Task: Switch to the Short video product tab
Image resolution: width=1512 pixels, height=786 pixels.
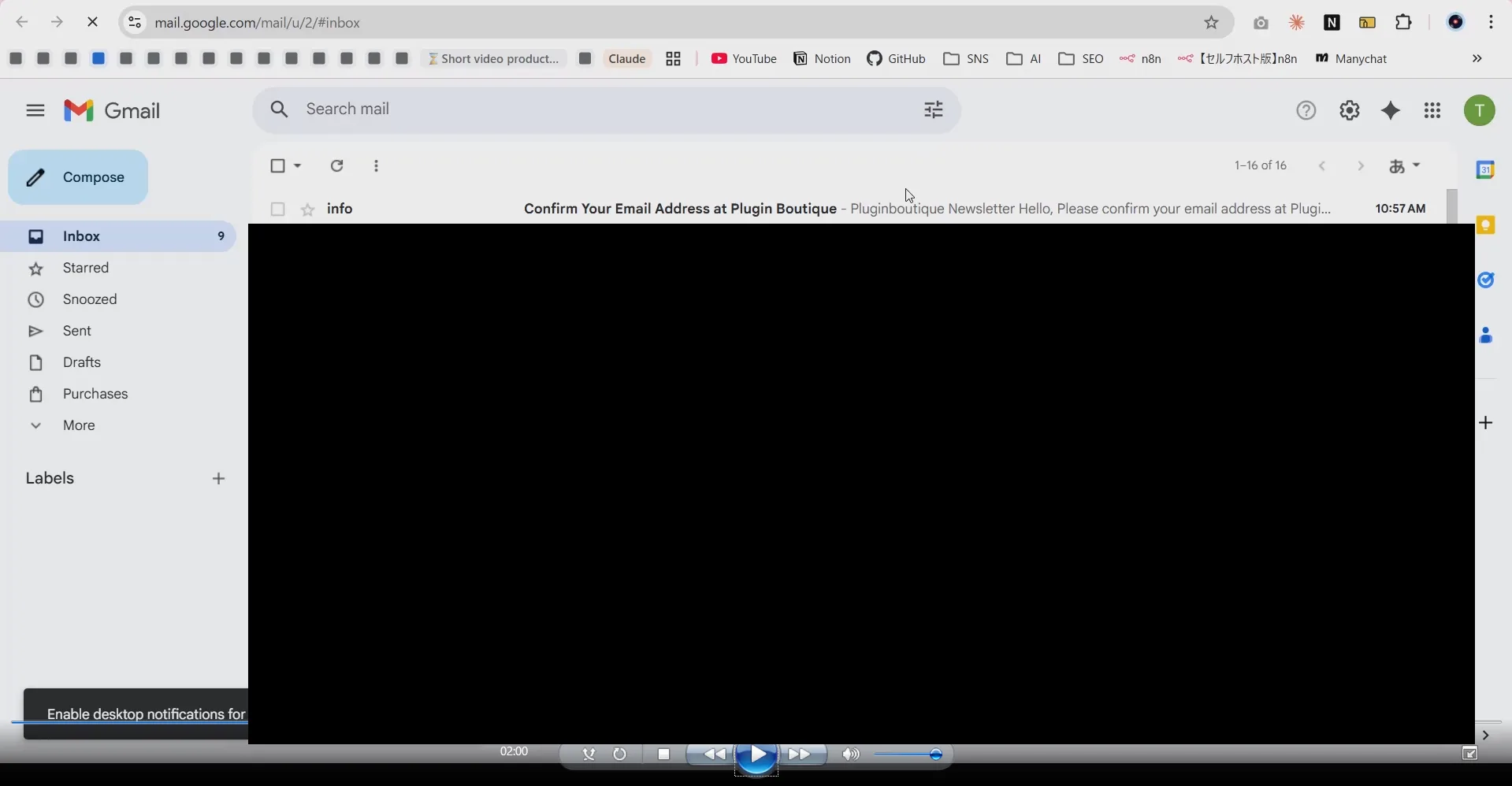Action: click(x=494, y=58)
